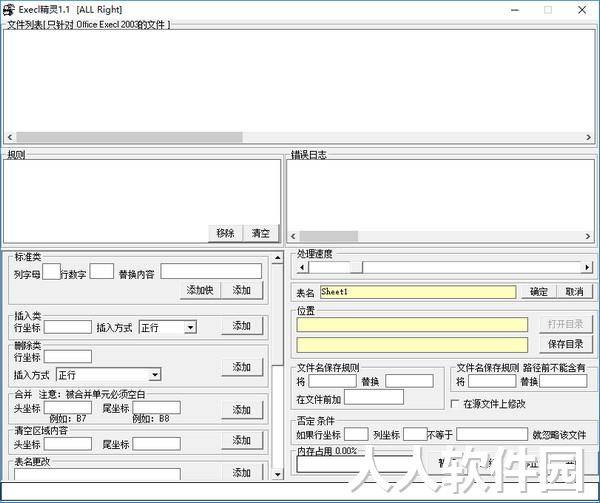Click 添加快 button in 标准类 group
The height and width of the screenshot is (503, 600).
pyautogui.click(x=200, y=290)
